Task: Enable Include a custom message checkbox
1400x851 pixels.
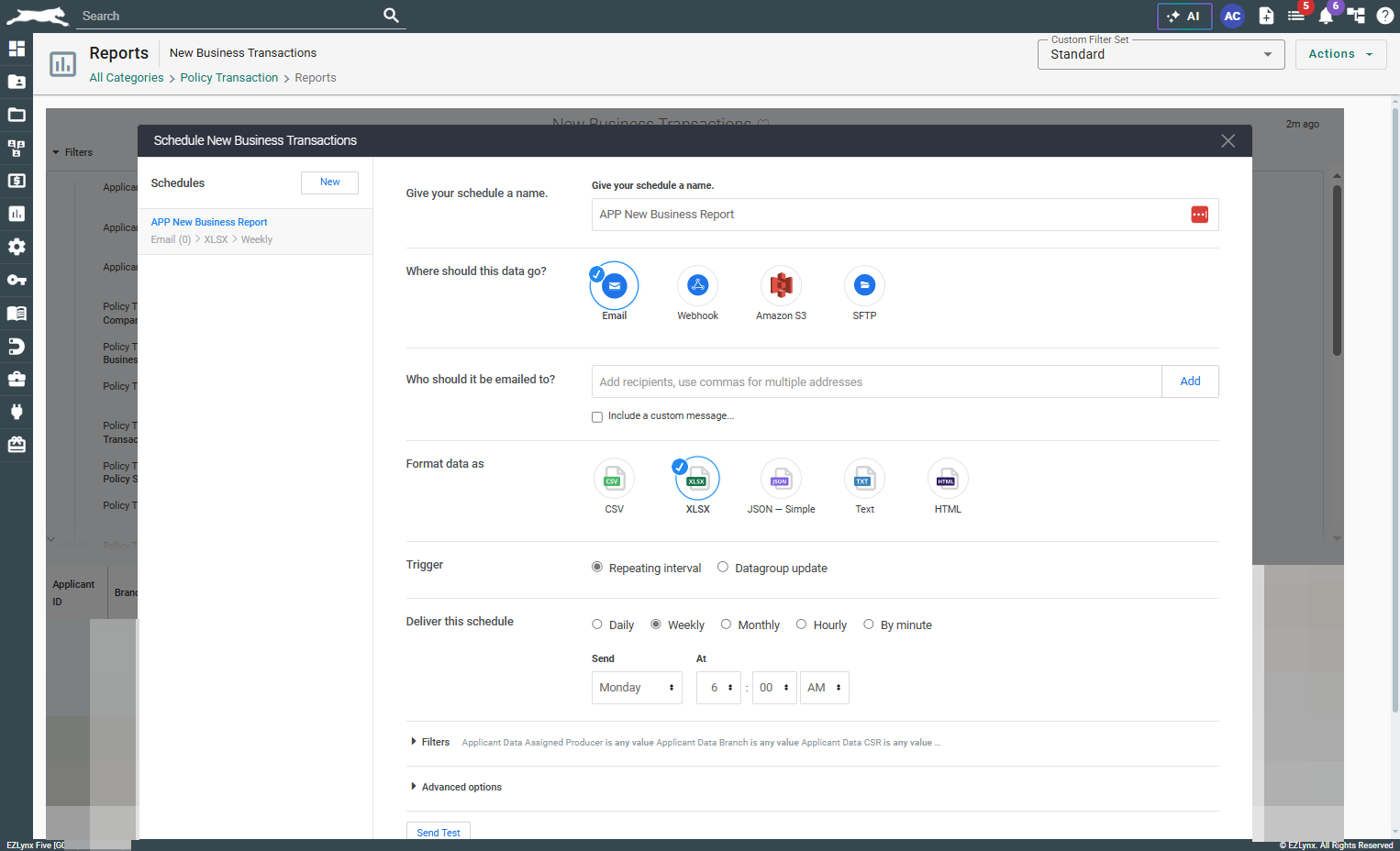Action: pyautogui.click(x=597, y=417)
